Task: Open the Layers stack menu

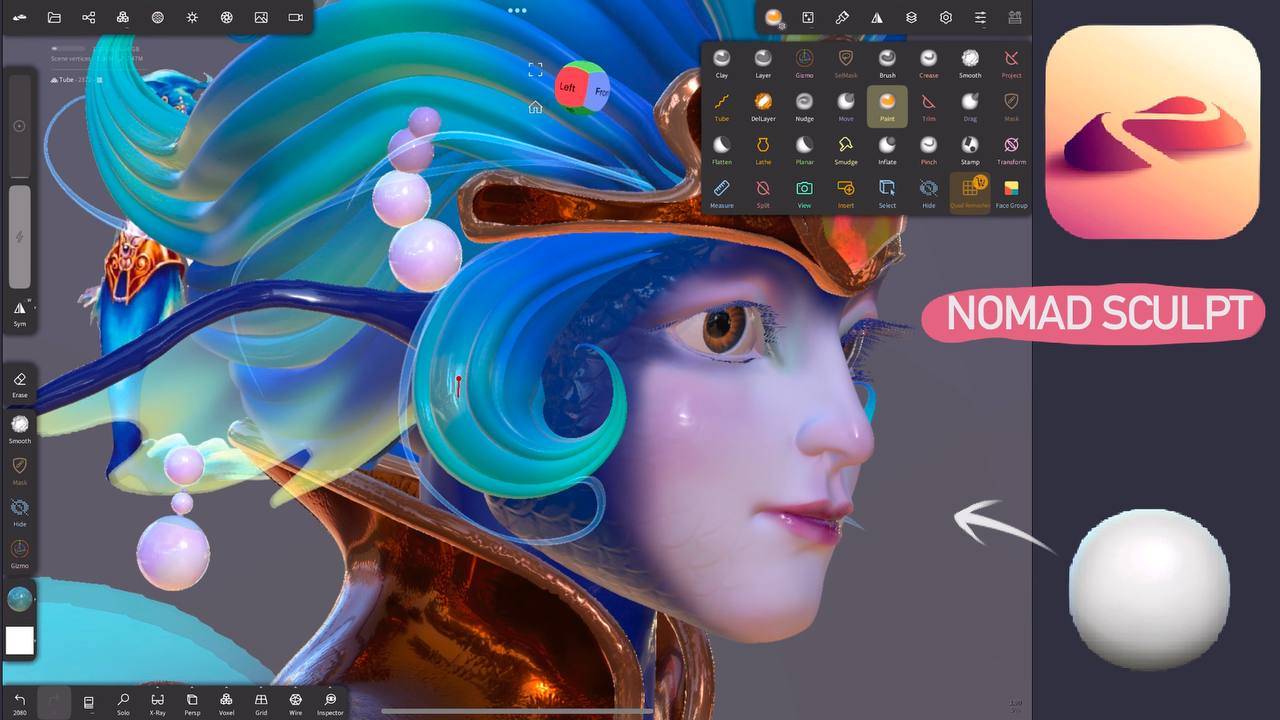Action: point(911,17)
